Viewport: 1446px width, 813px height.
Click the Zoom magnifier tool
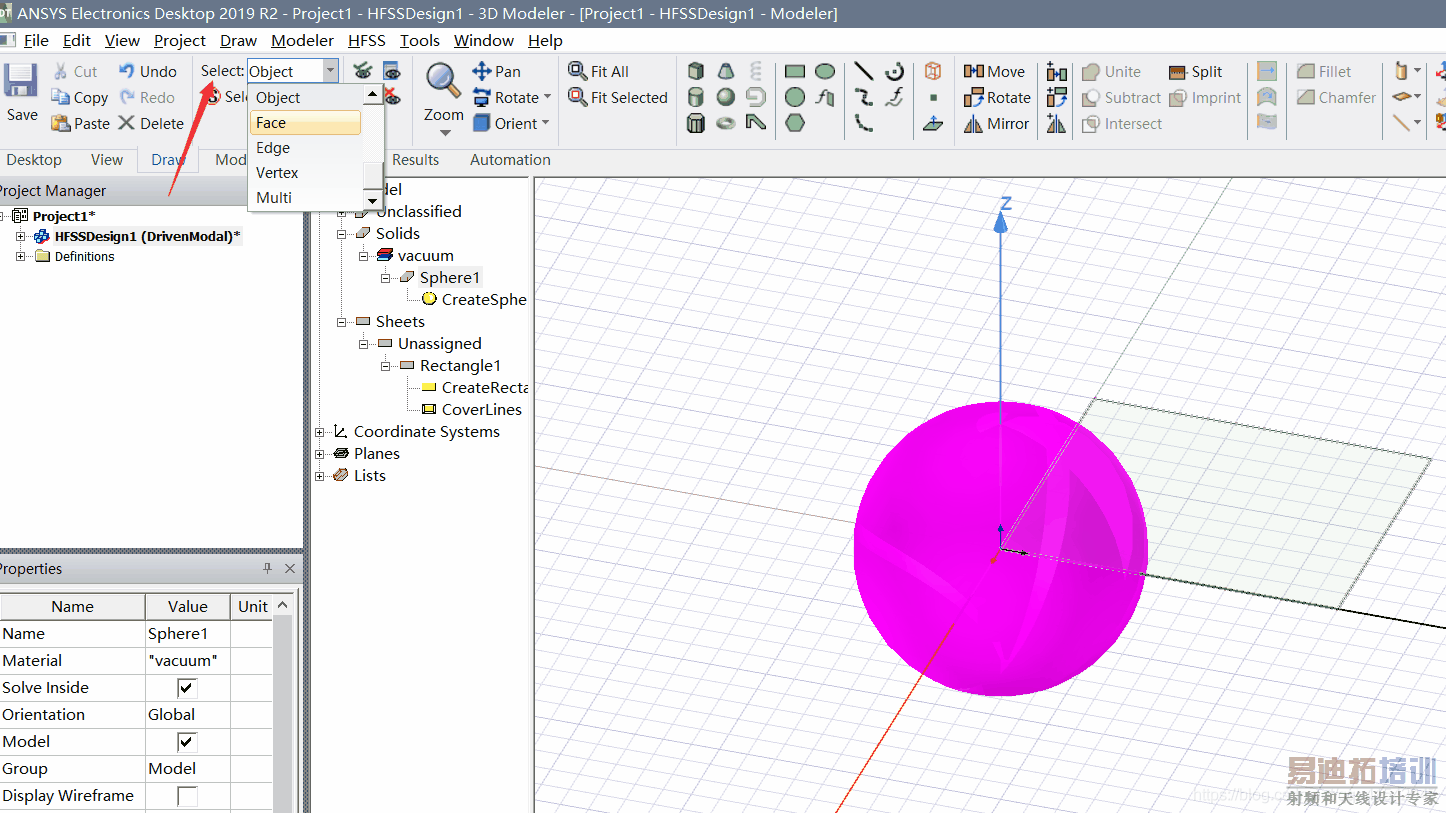[x=442, y=80]
